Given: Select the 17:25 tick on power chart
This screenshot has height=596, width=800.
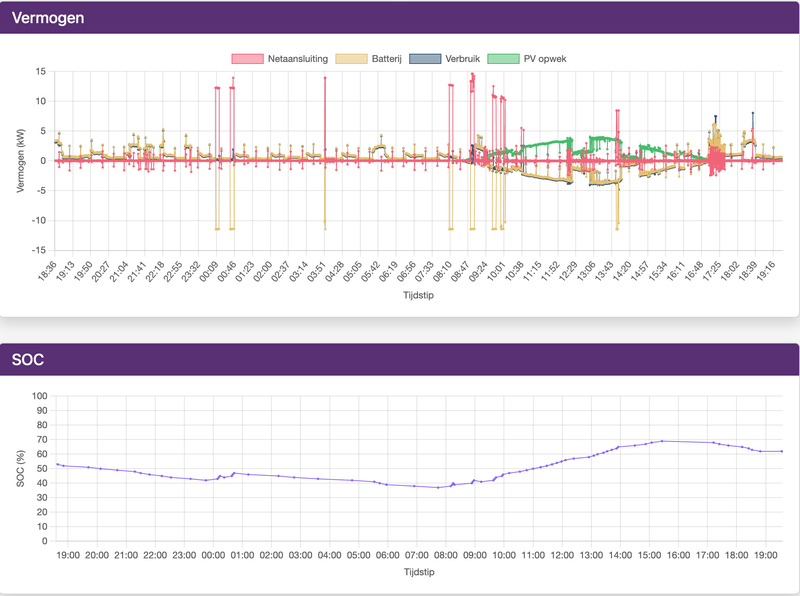Looking at the screenshot, I should pos(712,270).
